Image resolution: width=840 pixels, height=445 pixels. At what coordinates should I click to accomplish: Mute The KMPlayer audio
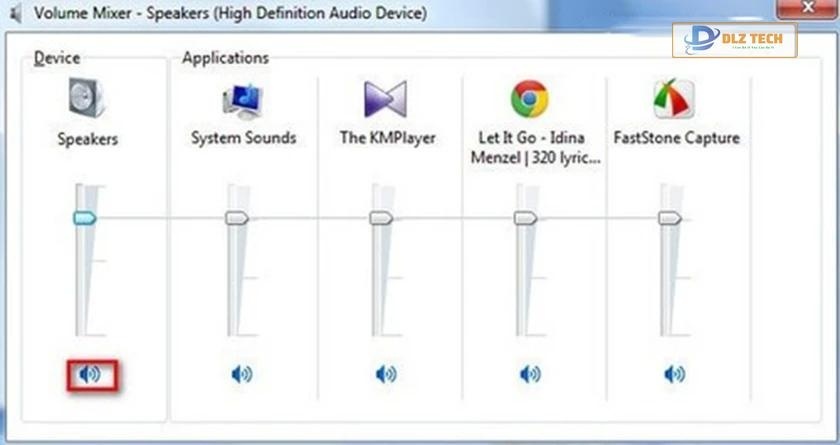point(385,375)
